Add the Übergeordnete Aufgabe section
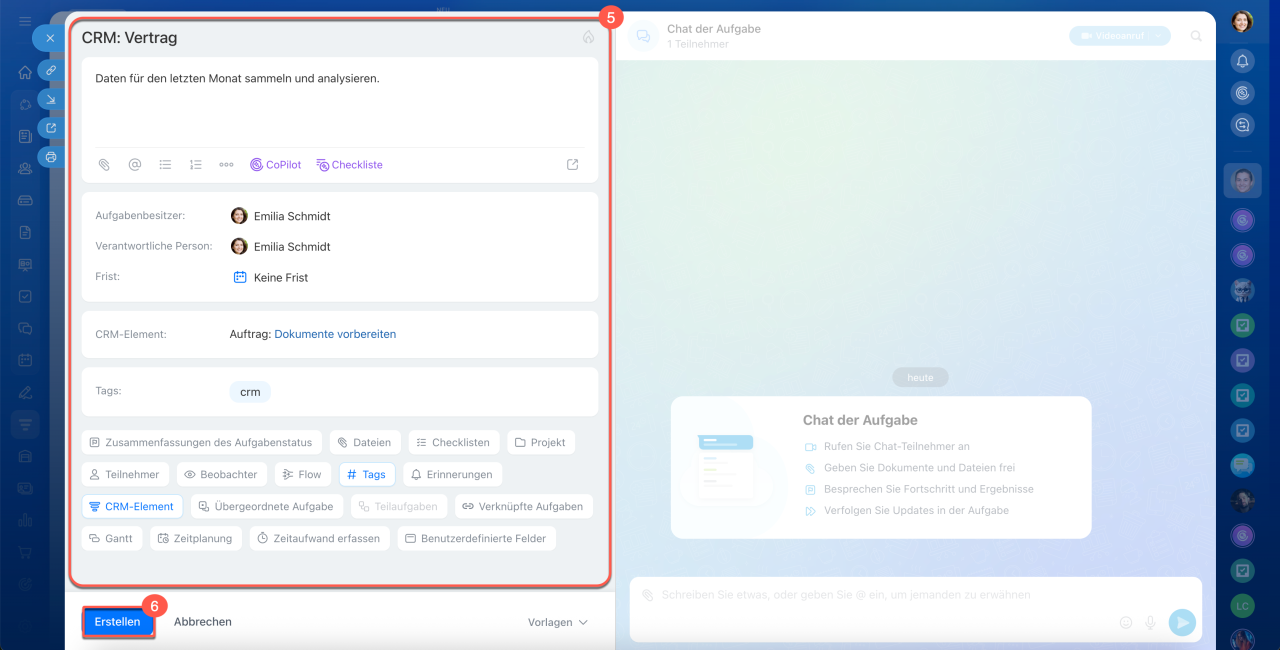This screenshot has height=650, width=1280. click(268, 506)
